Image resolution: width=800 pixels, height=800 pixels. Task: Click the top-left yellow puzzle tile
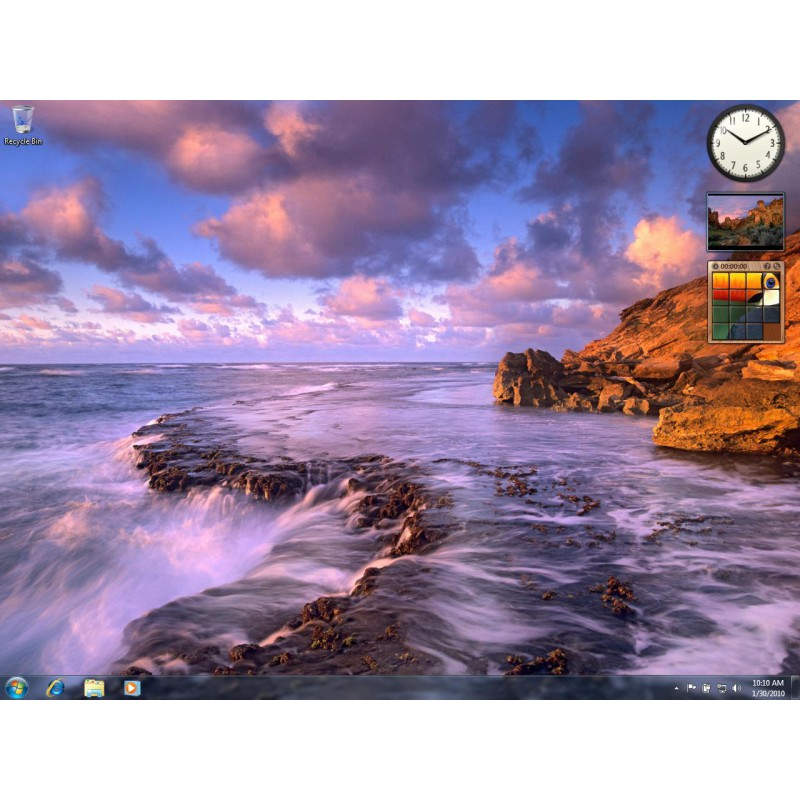pyautogui.click(x=720, y=281)
